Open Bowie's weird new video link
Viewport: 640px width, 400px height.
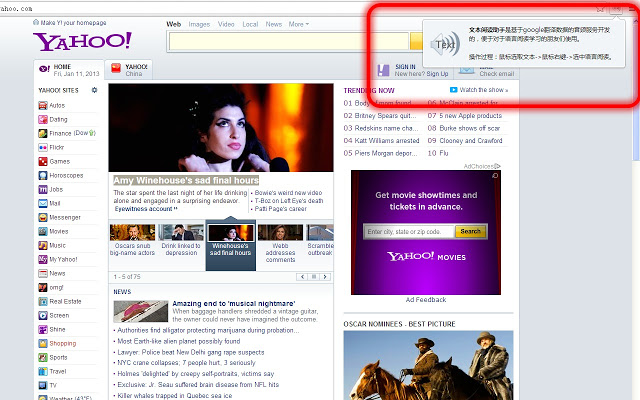[288, 193]
